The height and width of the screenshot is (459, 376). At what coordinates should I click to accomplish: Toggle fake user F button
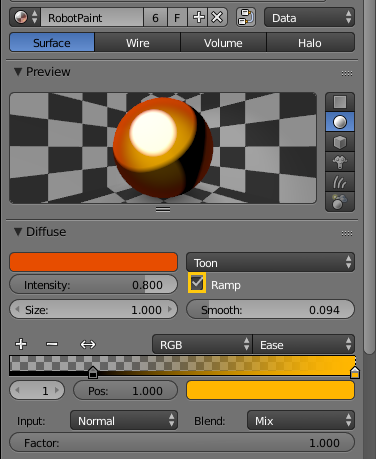(x=177, y=17)
